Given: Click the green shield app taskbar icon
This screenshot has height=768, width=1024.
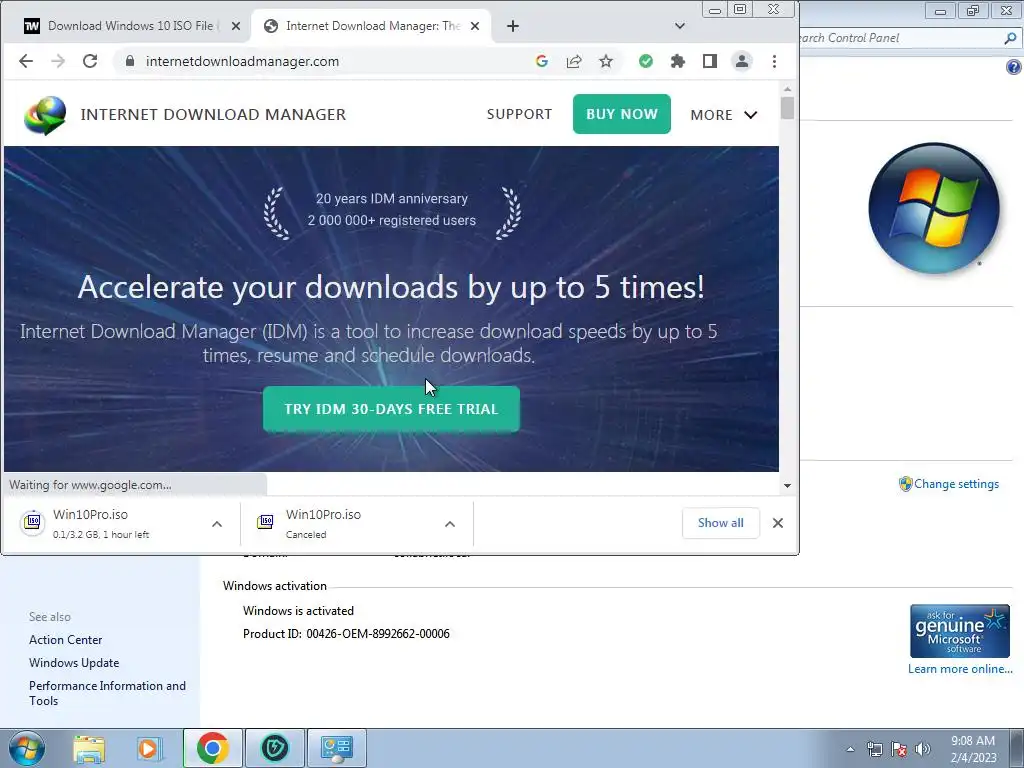Looking at the screenshot, I should (275, 748).
